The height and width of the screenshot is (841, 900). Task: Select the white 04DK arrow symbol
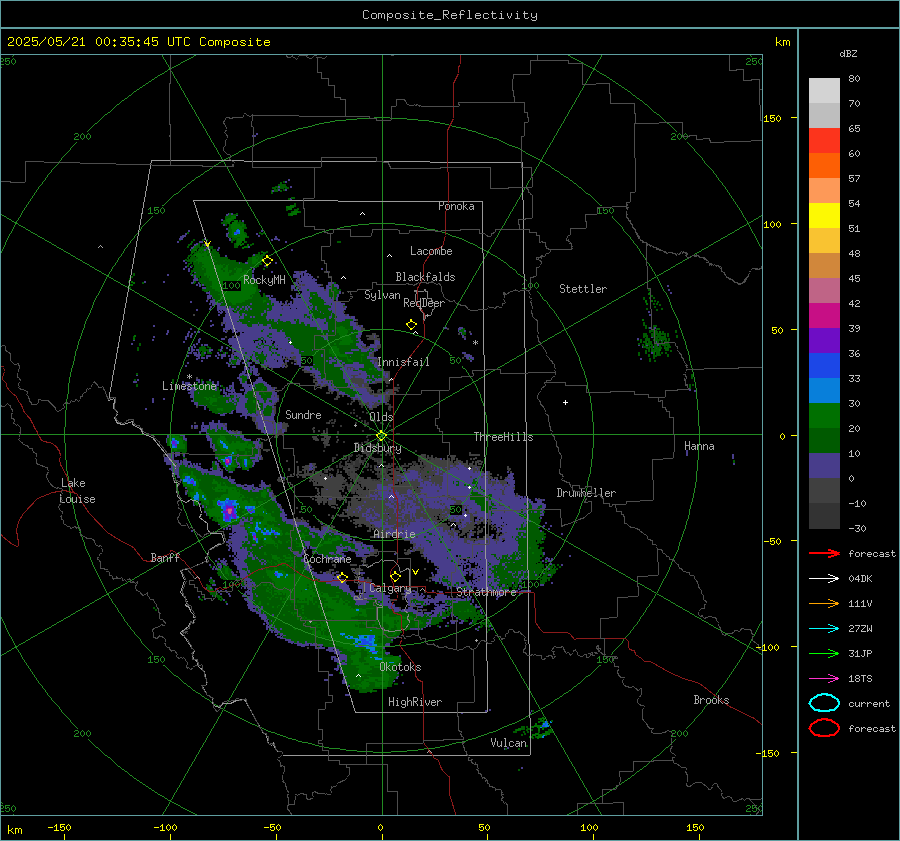pyautogui.click(x=824, y=578)
